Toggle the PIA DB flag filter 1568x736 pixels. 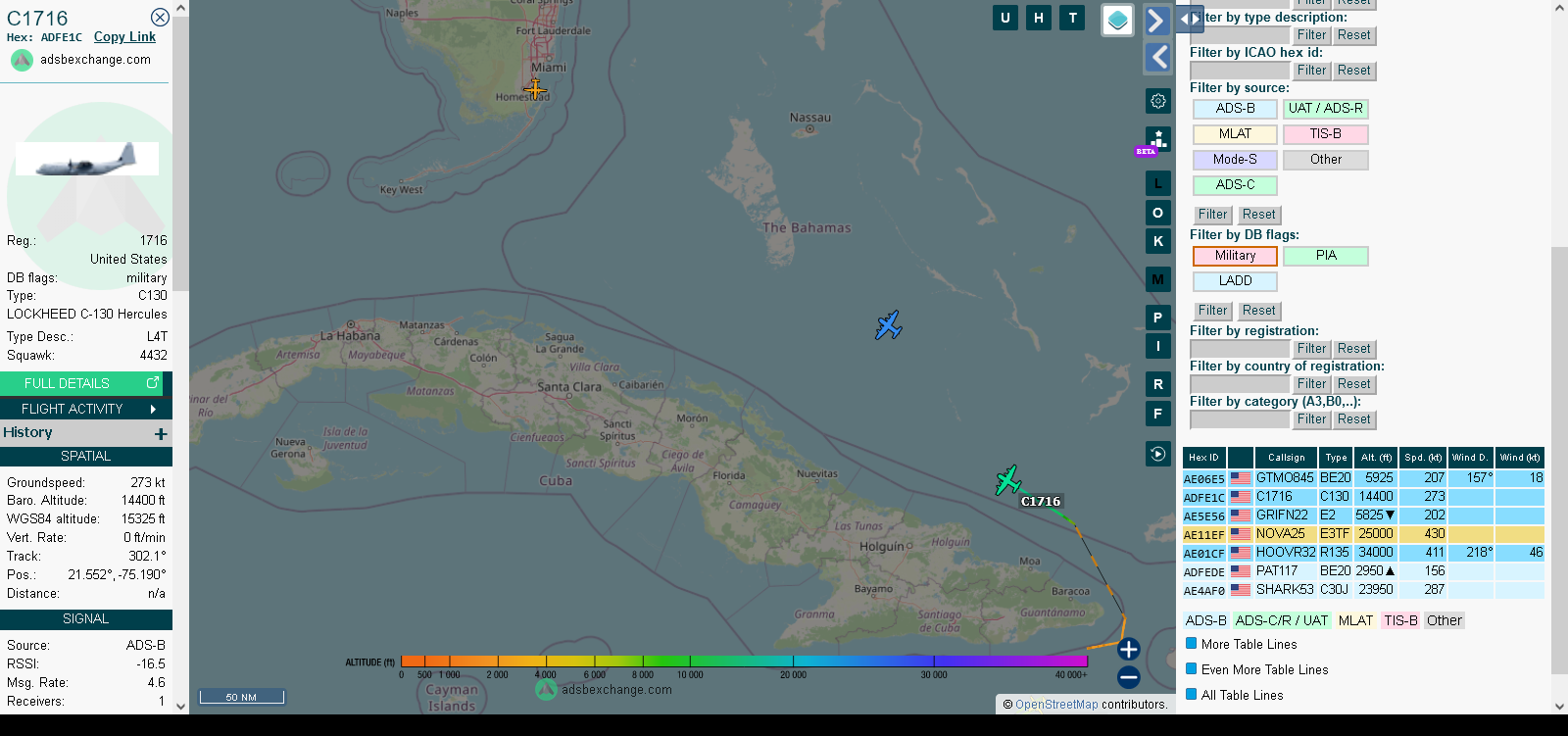click(1326, 256)
